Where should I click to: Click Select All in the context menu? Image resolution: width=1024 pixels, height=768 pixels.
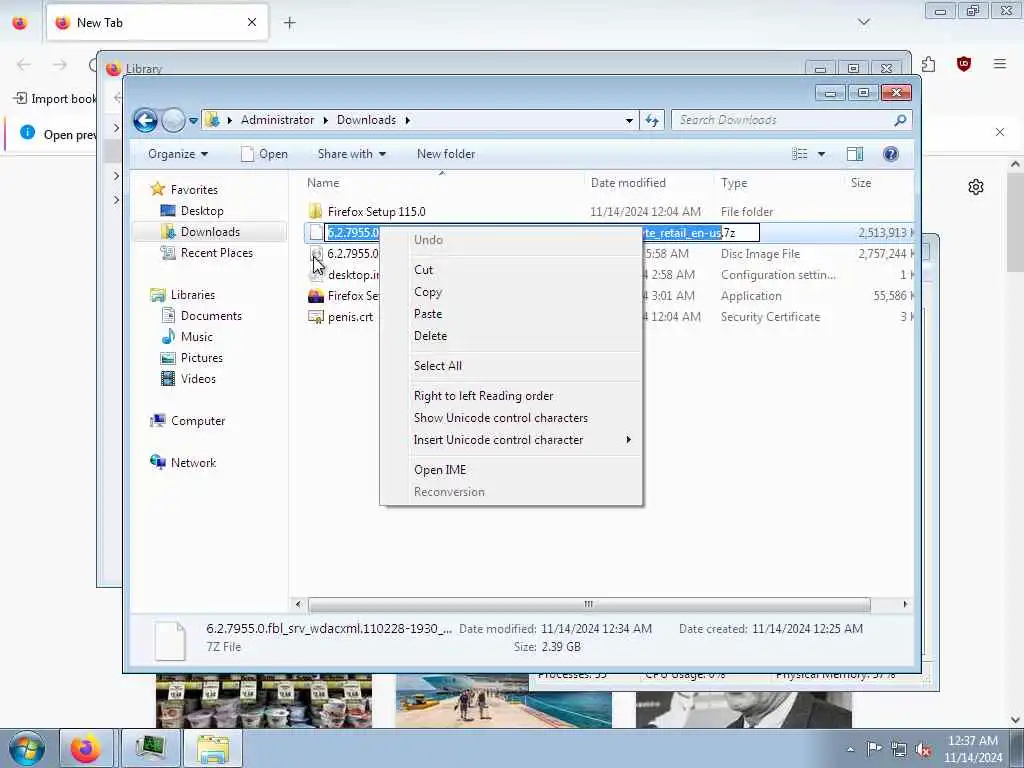click(438, 366)
